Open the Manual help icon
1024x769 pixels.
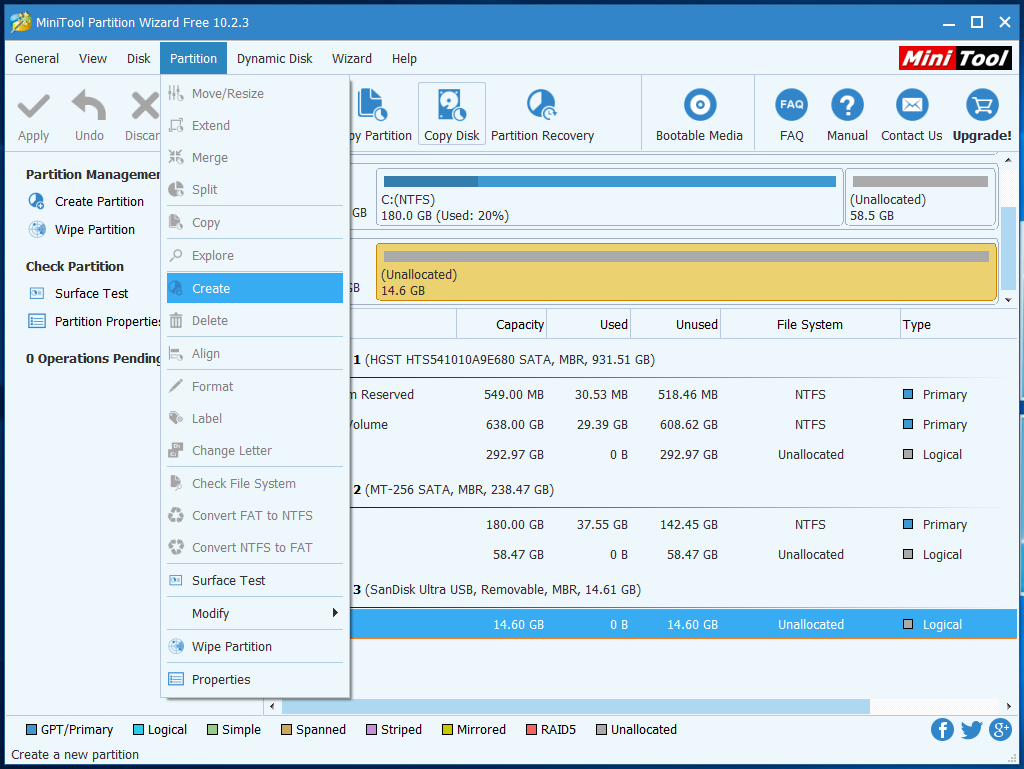(847, 105)
